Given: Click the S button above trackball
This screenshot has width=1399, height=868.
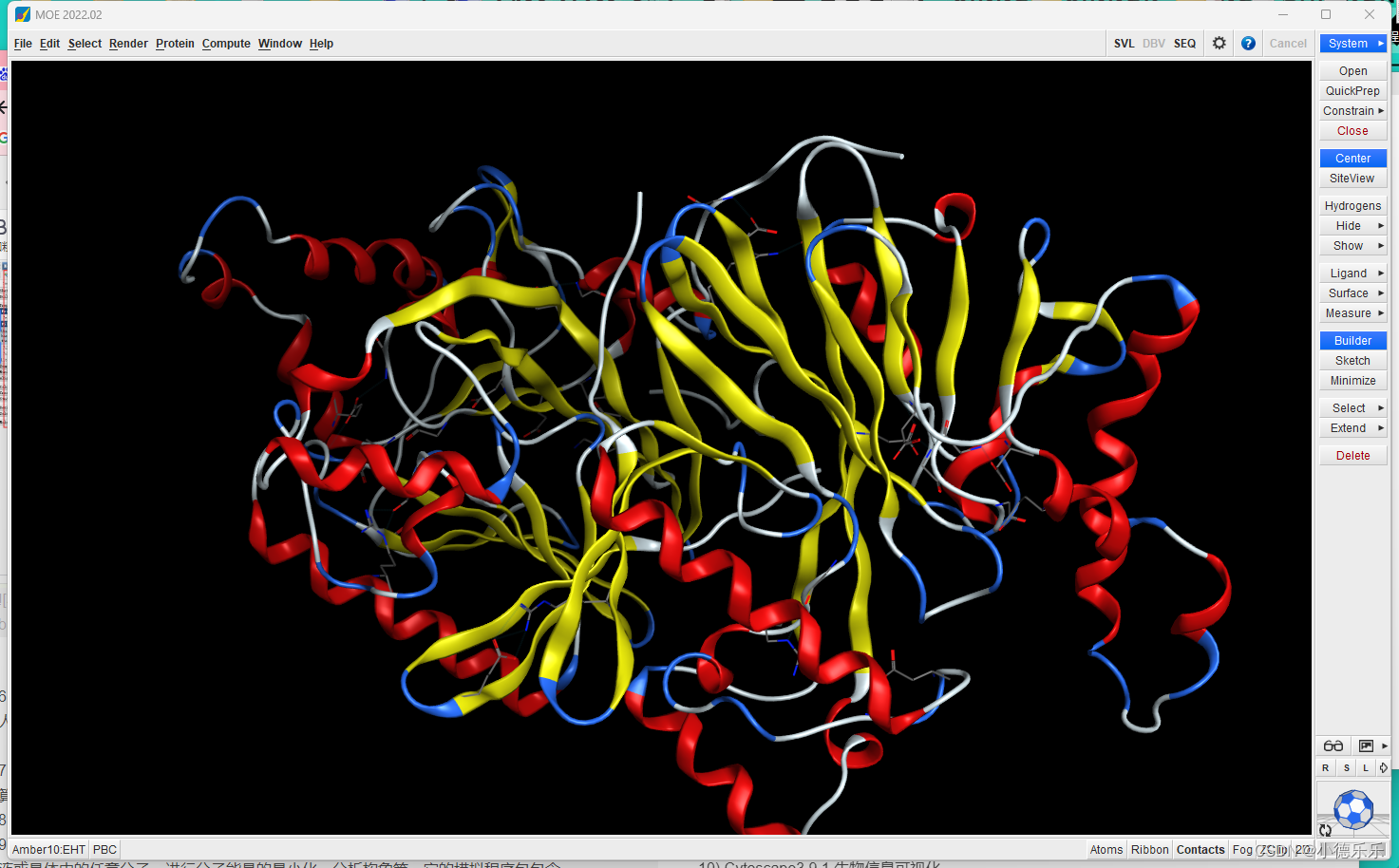Looking at the screenshot, I should [x=1347, y=767].
